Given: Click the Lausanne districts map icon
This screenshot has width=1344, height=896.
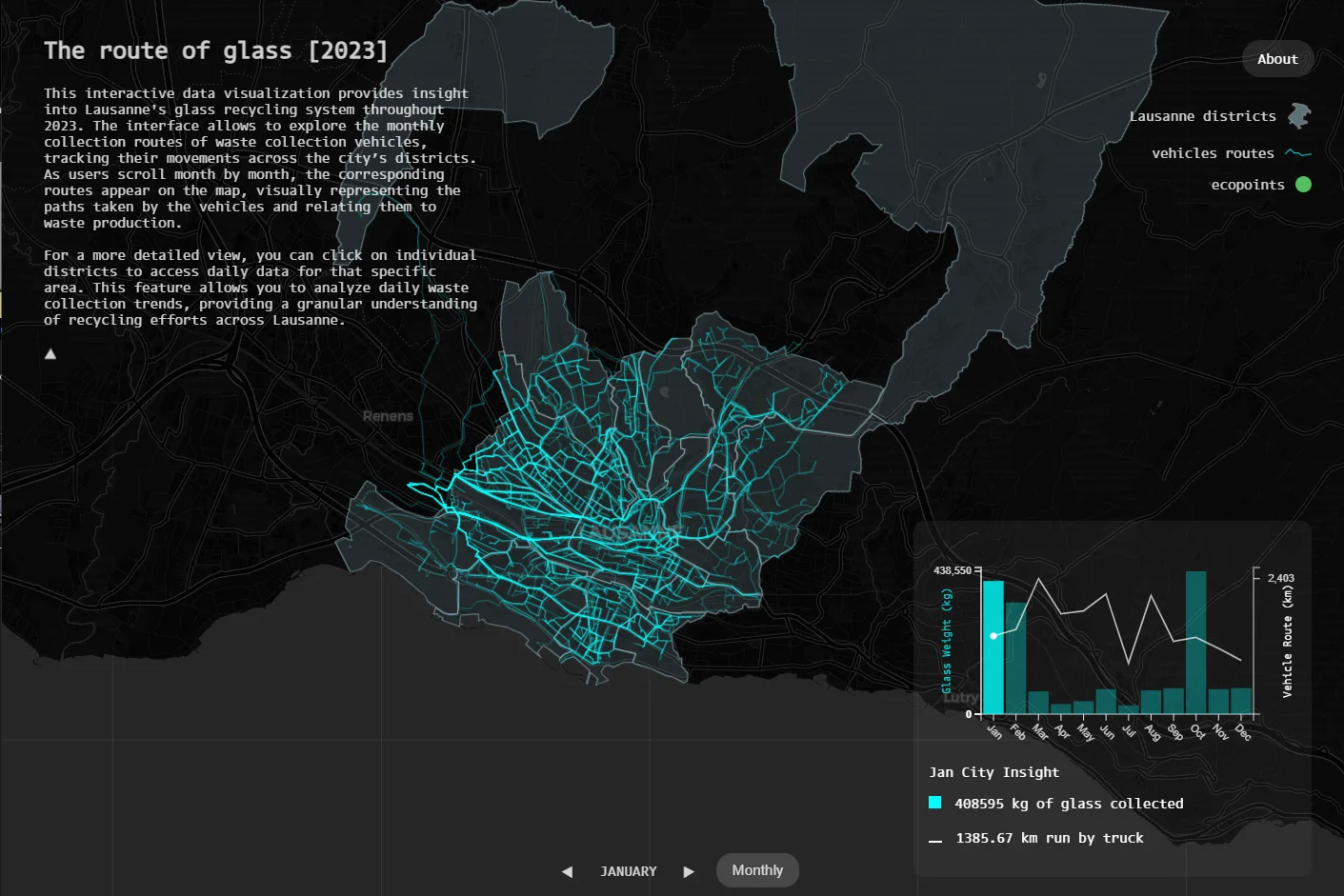Looking at the screenshot, I should click(1300, 116).
